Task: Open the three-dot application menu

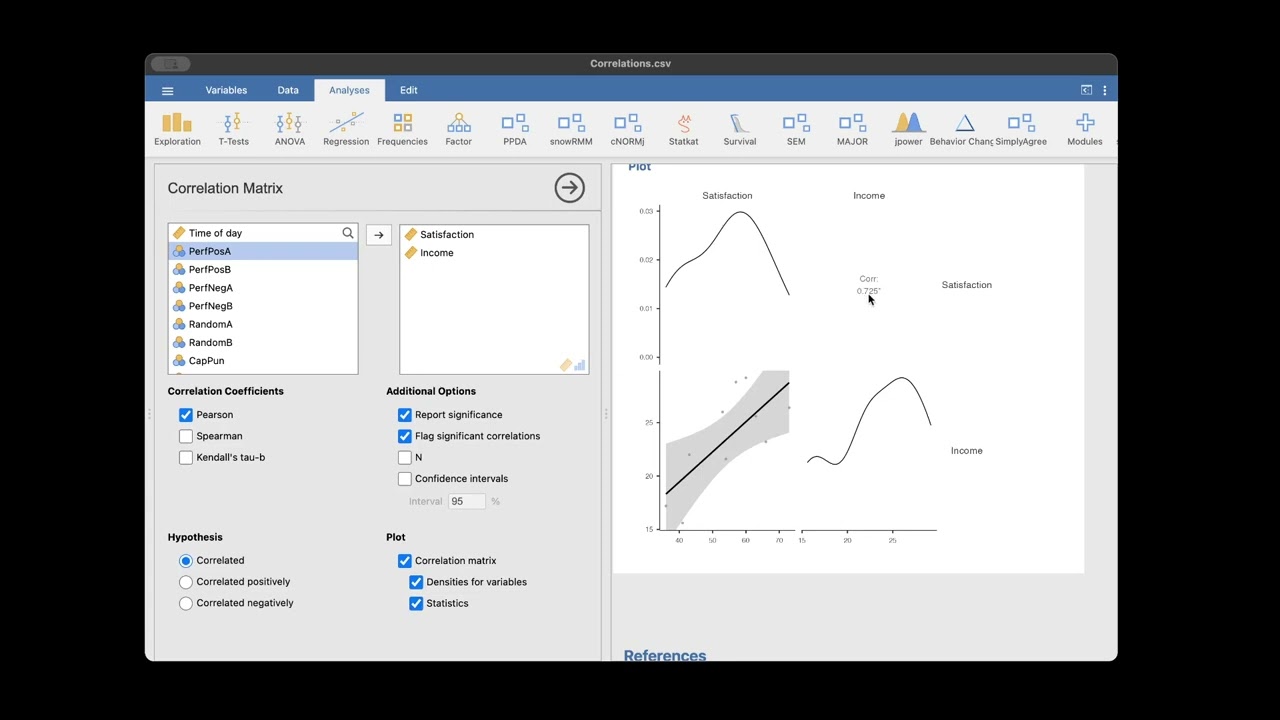Action: click(1104, 90)
